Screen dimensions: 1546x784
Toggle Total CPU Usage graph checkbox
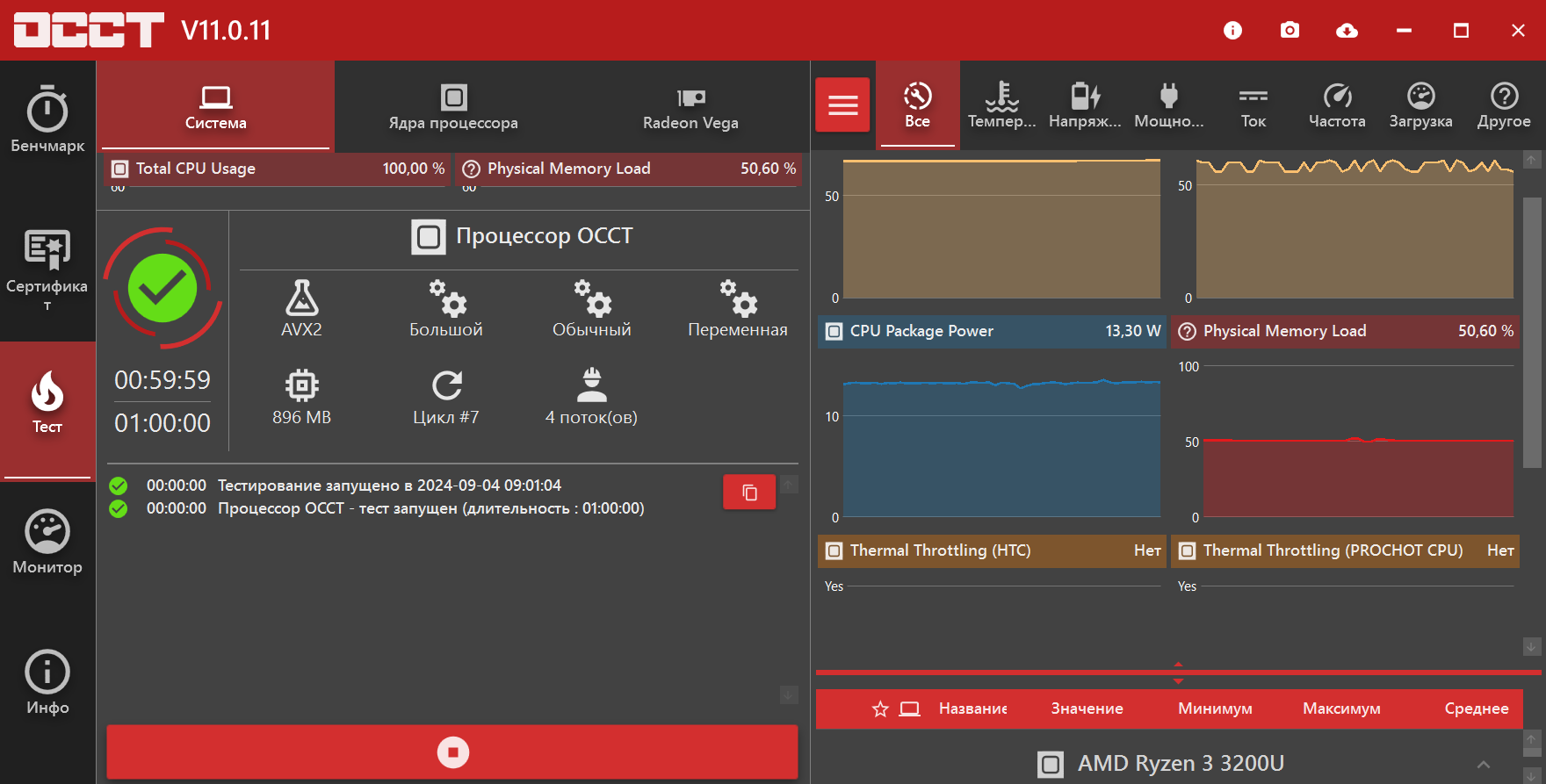click(x=120, y=169)
